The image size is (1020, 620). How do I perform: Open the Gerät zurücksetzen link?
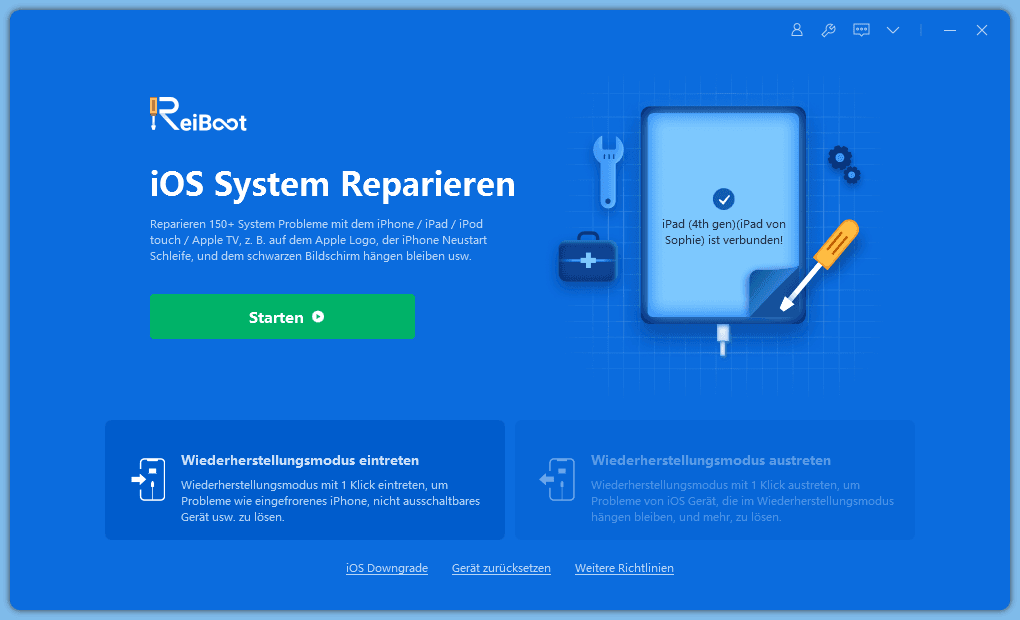coord(501,568)
